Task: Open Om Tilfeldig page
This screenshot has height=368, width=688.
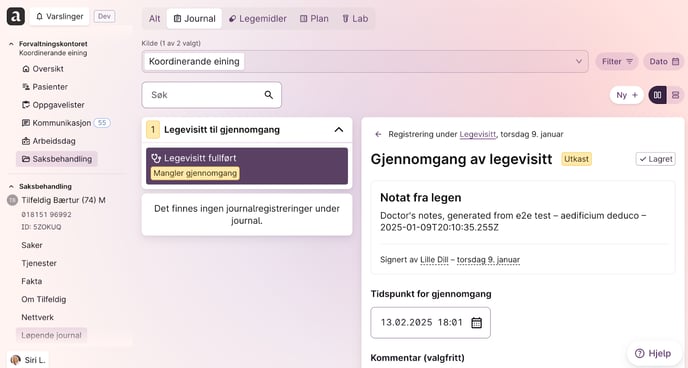Action: pyautogui.click(x=44, y=299)
